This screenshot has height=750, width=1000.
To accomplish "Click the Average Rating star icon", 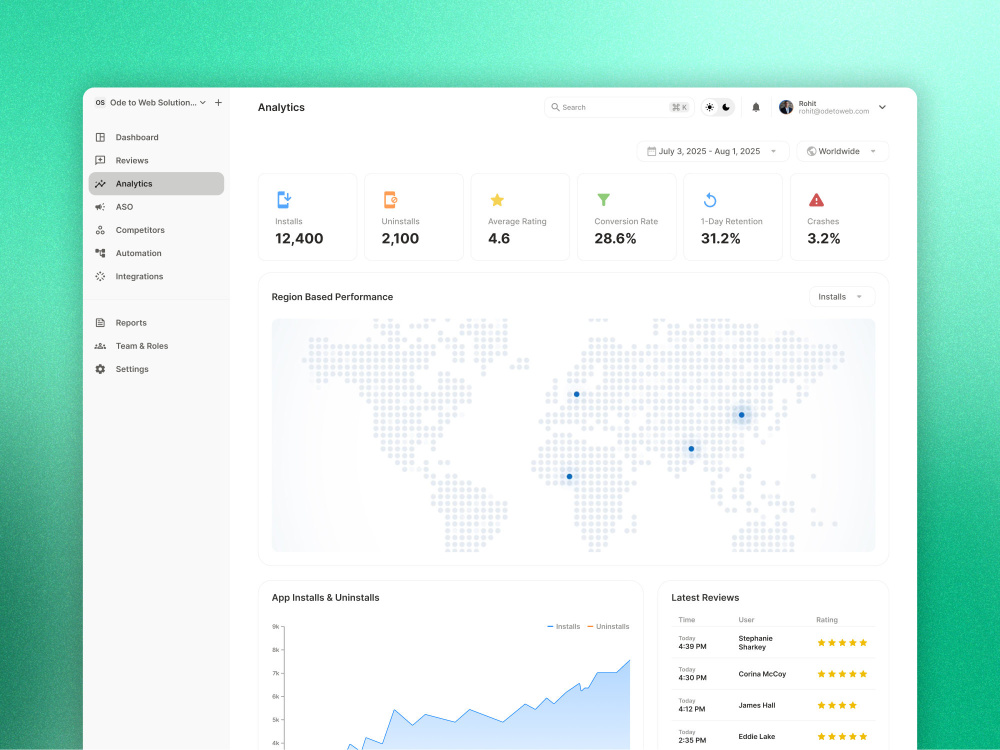I will [497, 200].
